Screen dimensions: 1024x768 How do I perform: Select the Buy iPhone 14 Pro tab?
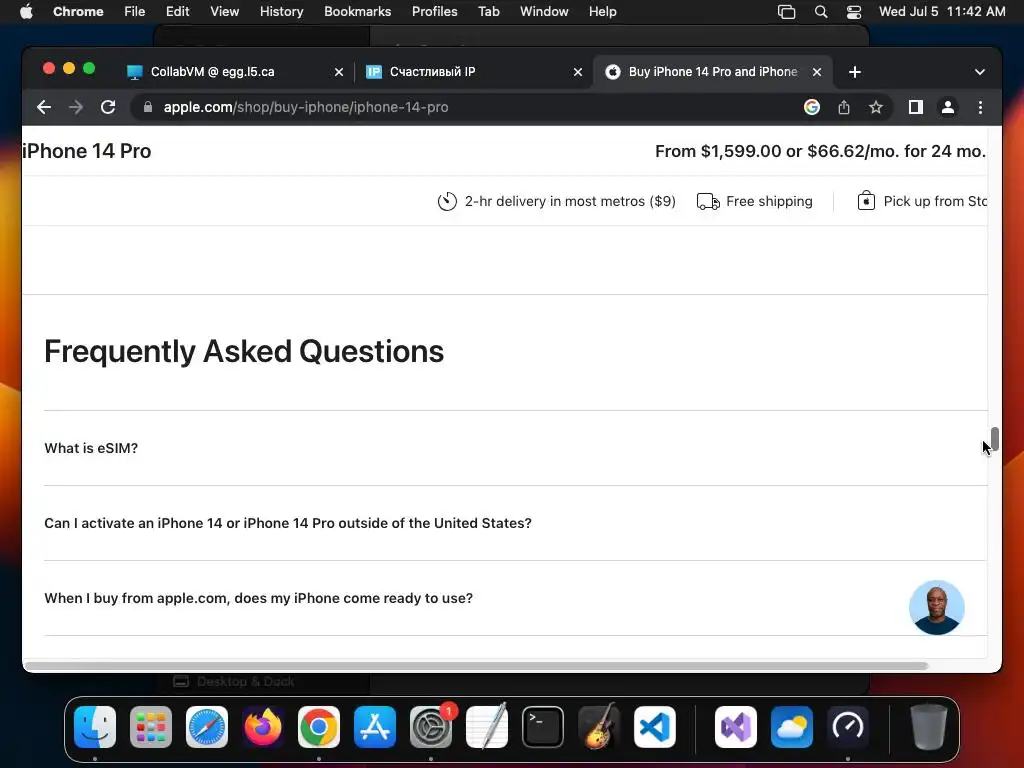click(712, 72)
